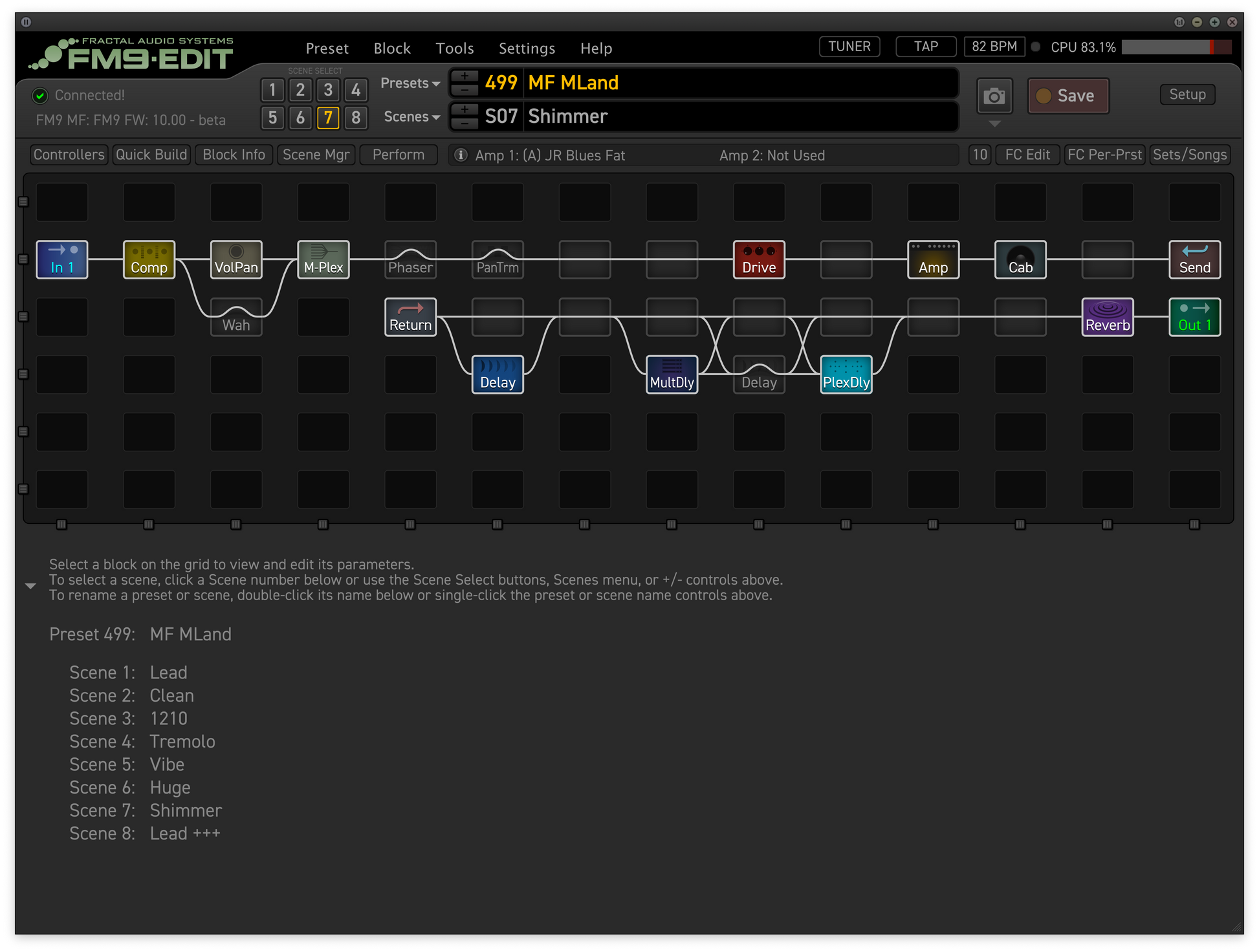Select the Reverb block

pos(1107,318)
